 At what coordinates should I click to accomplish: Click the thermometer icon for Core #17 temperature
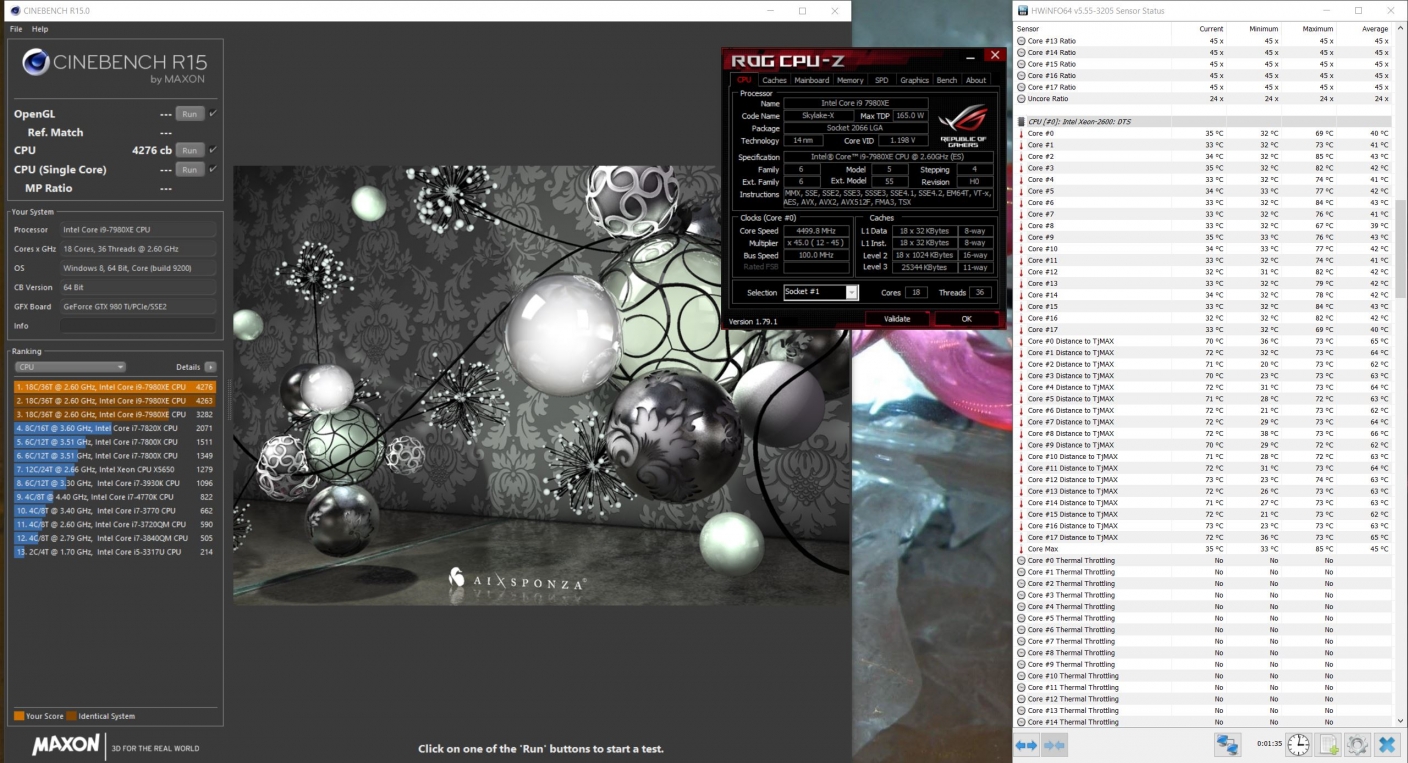tap(1021, 330)
